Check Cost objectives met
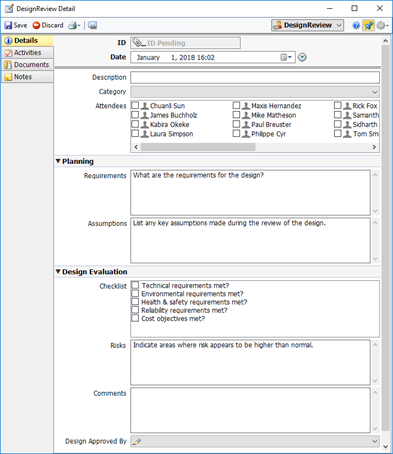Image resolution: width=393 pixels, height=454 pixels. (135, 319)
